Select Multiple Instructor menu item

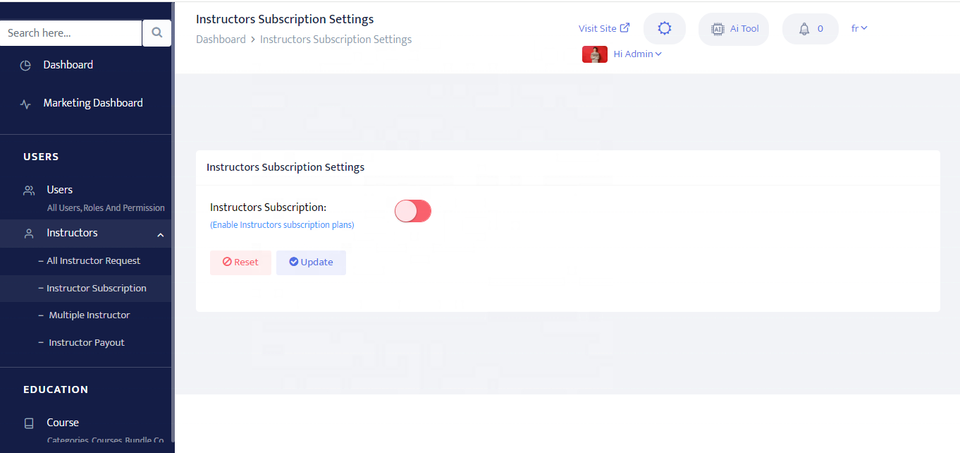(x=89, y=315)
